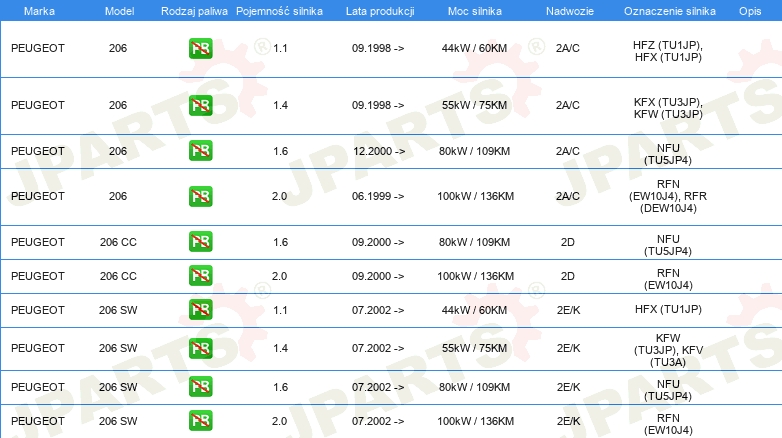Click the 2D body type in the 206 CC 1.6 row
The image size is (782, 438).
coord(568,242)
